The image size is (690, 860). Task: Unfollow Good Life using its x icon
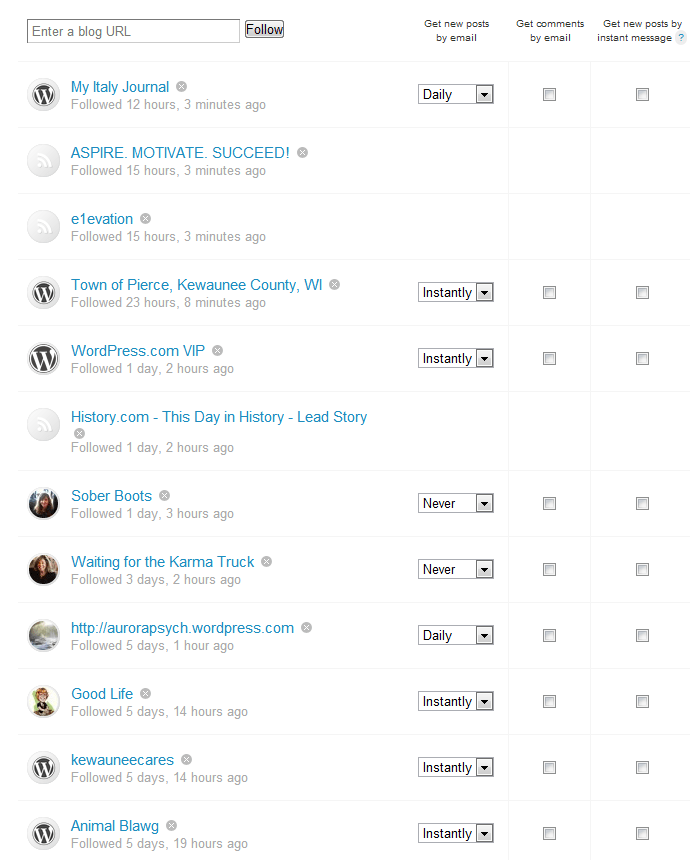145,694
